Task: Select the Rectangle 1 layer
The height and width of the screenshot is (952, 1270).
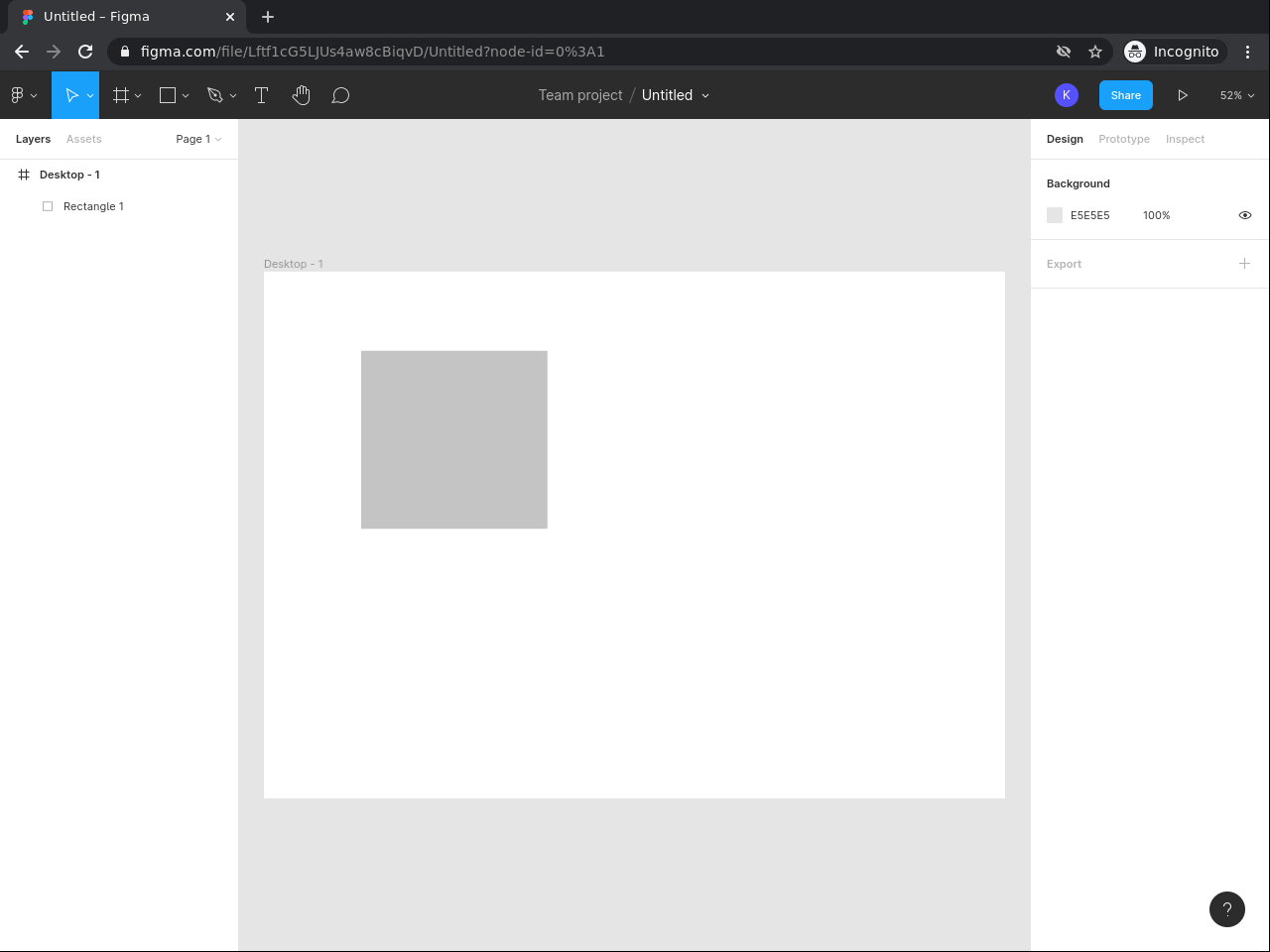Action: (93, 206)
